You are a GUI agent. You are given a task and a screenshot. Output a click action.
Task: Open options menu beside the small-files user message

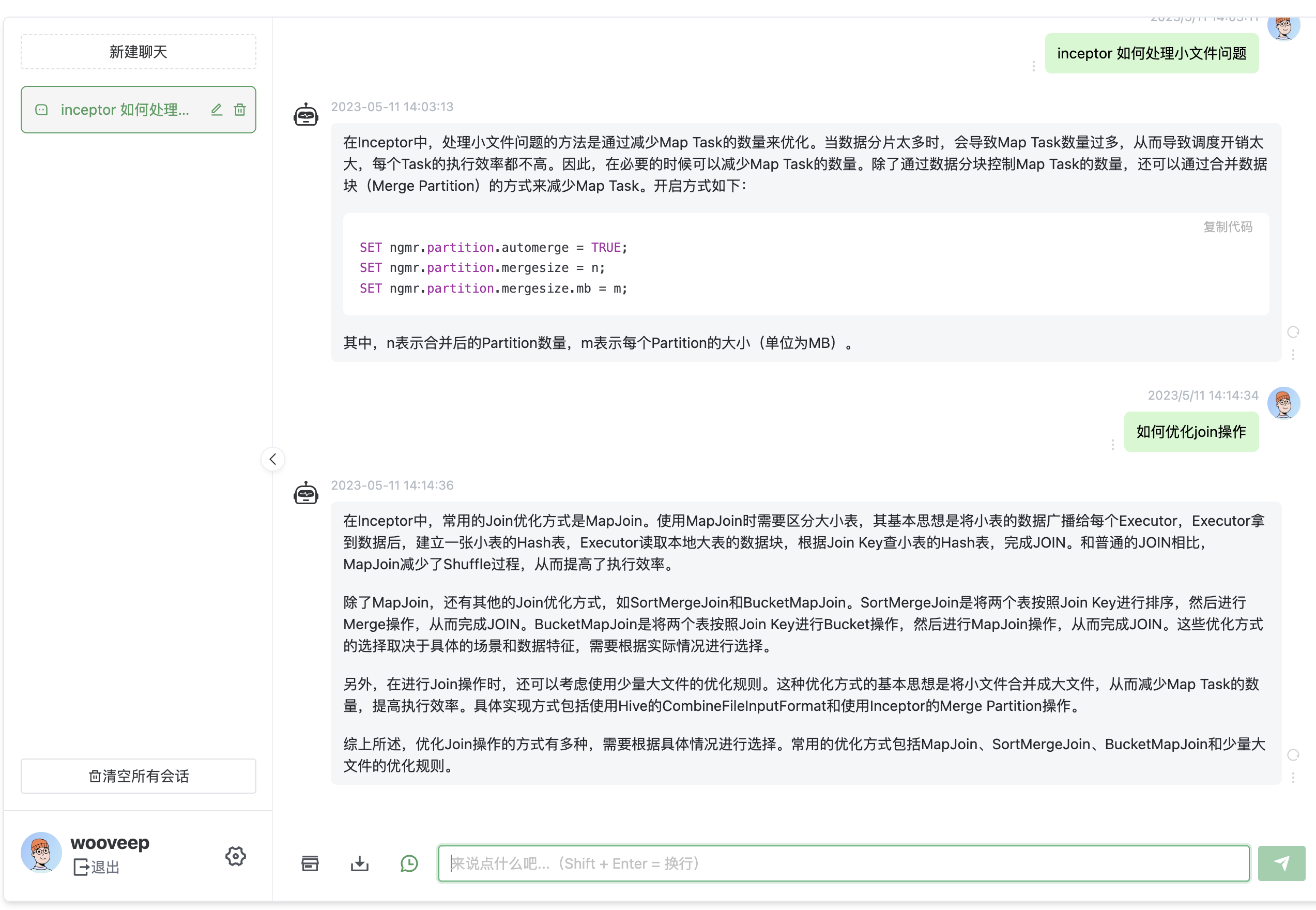click(1033, 66)
